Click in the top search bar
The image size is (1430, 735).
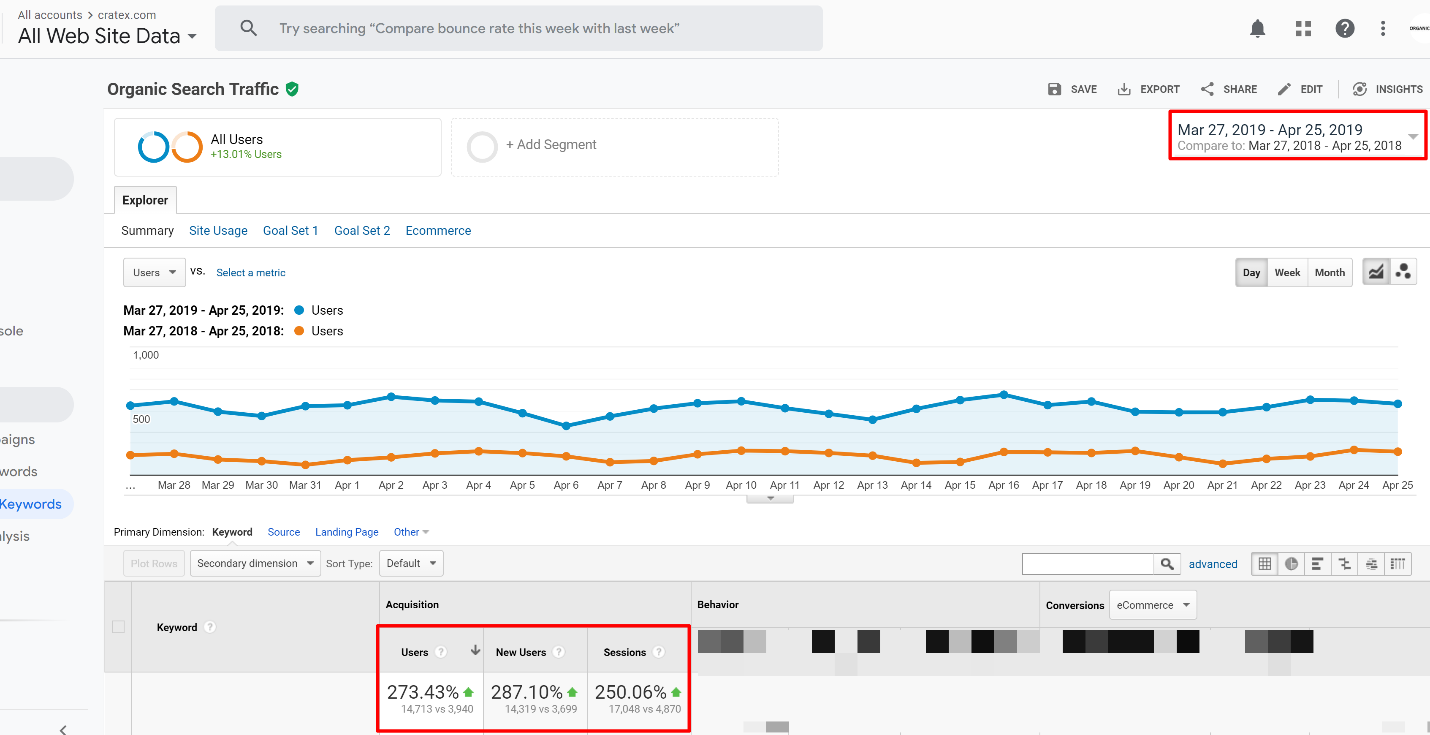point(519,28)
